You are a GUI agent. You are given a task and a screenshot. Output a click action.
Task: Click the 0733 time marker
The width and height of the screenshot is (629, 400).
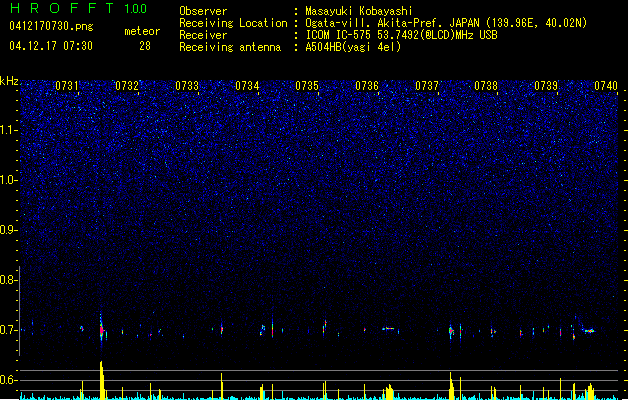click(187, 86)
